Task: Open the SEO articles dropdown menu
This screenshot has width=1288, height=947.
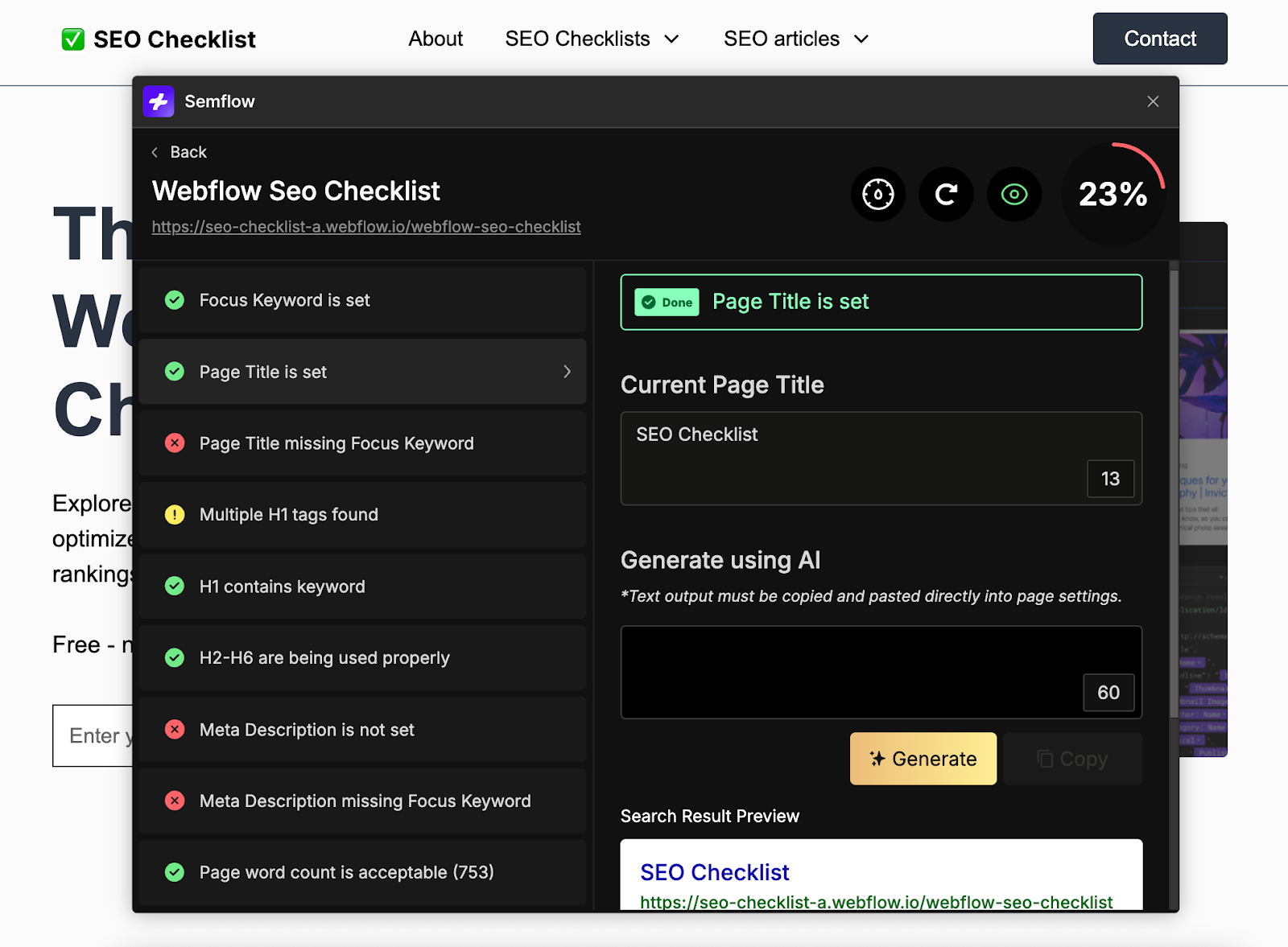Action: coord(797,39)
